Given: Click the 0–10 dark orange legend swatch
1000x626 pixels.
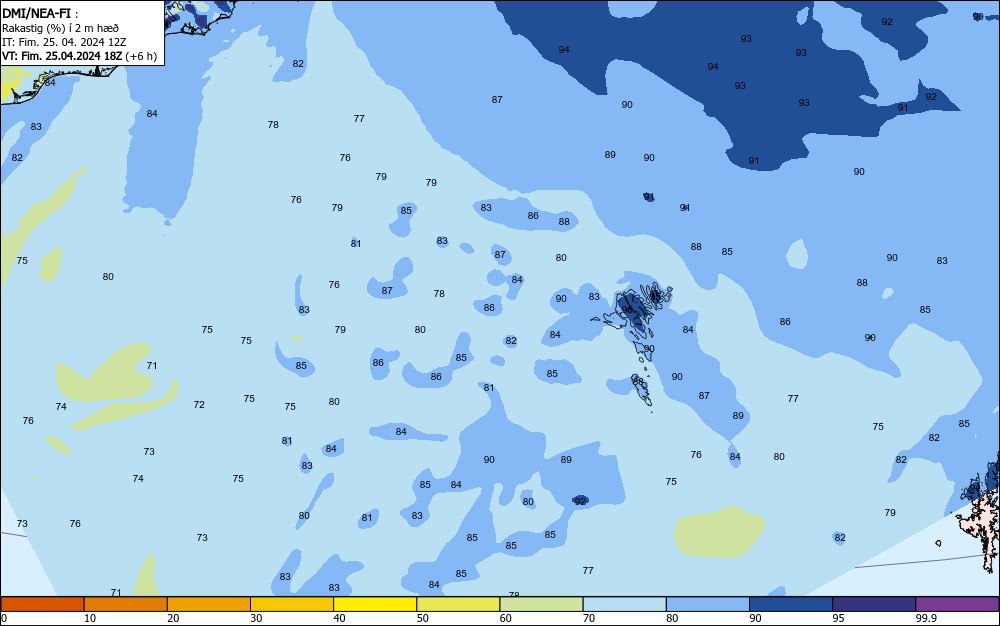Looking at the screenshot, I should point(42,604).
